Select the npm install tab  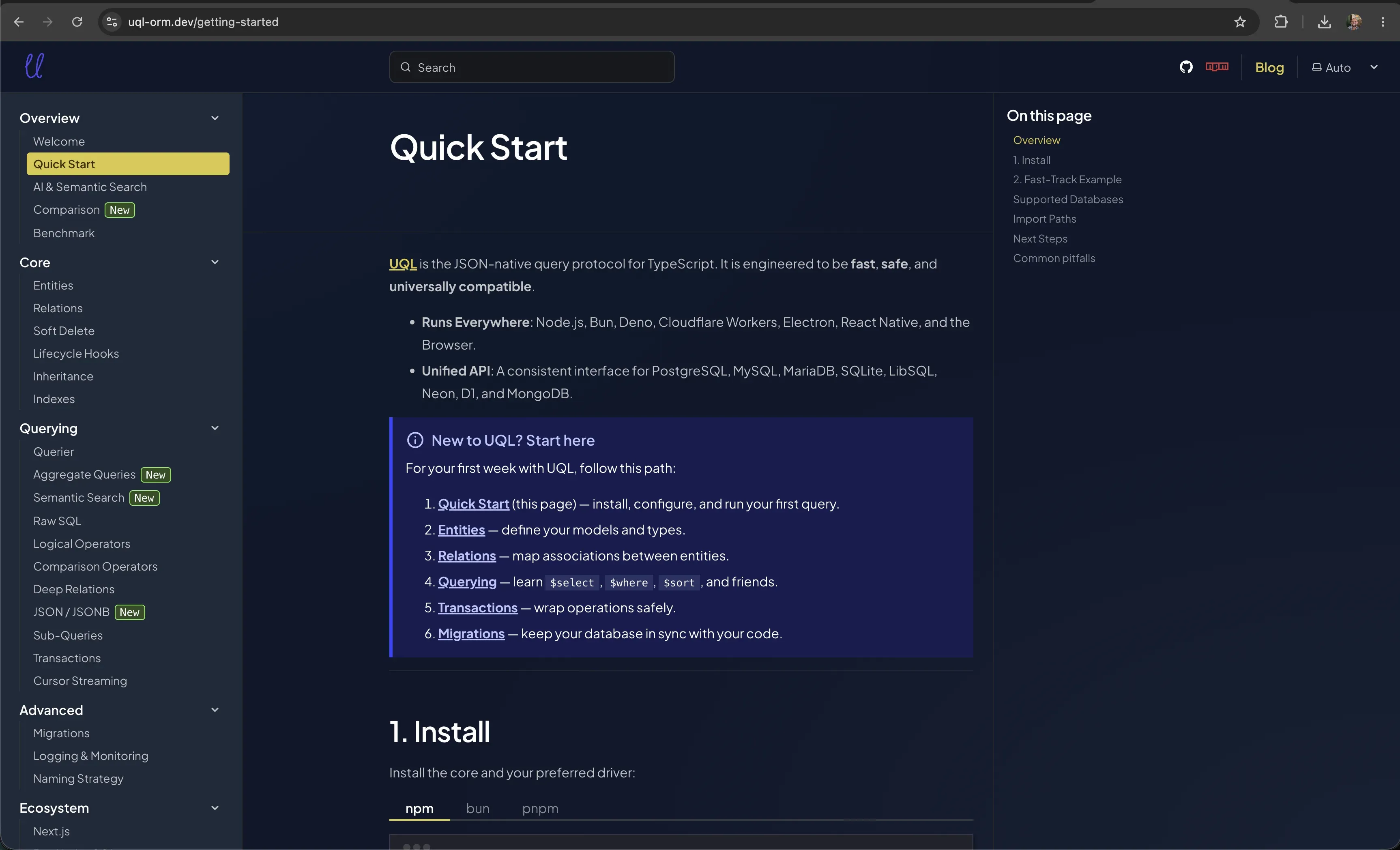pos(419,808)
